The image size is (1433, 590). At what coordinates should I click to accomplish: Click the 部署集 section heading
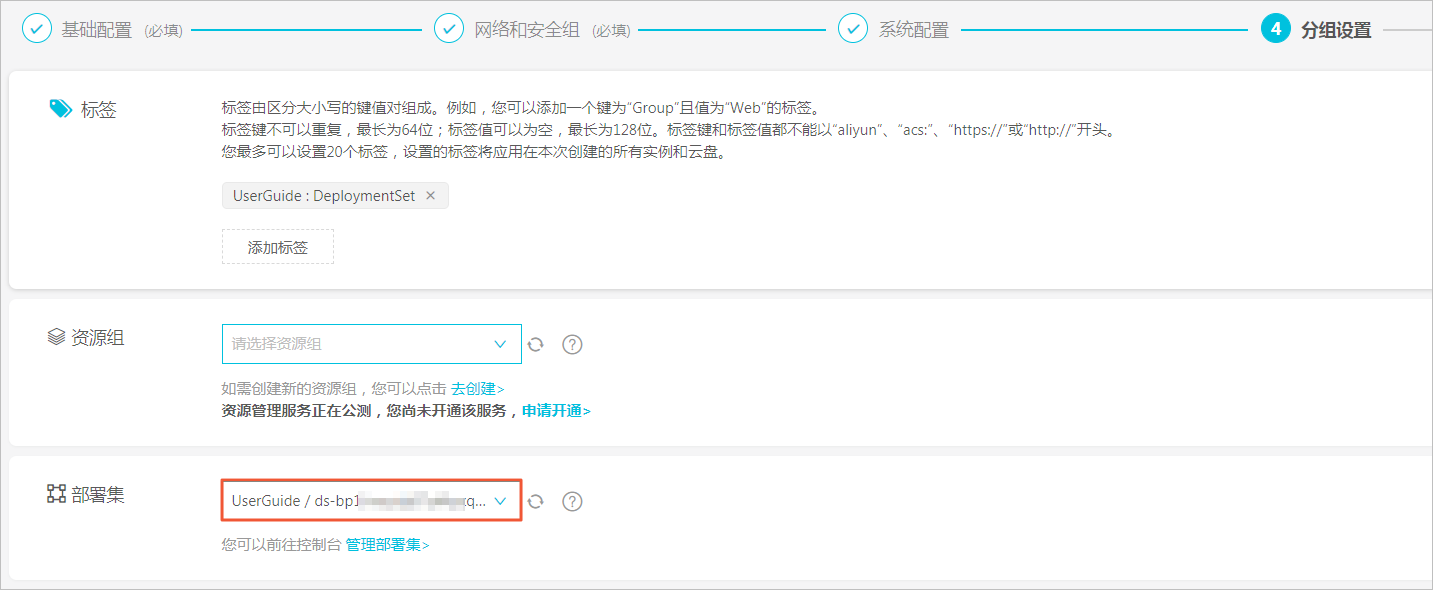coord(98,494)
